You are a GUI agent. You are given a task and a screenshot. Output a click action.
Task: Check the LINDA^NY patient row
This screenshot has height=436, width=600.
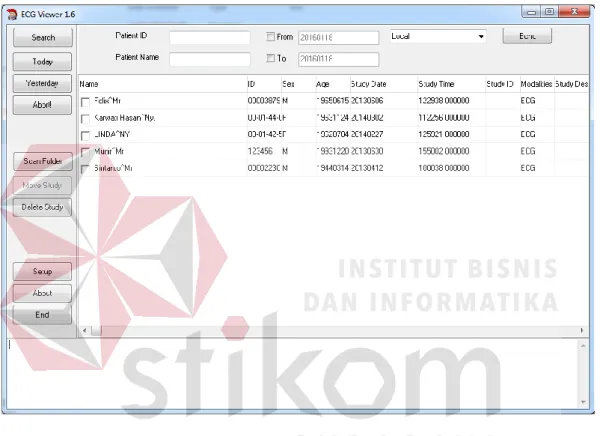pyautogui.click(x=85, y=136)
